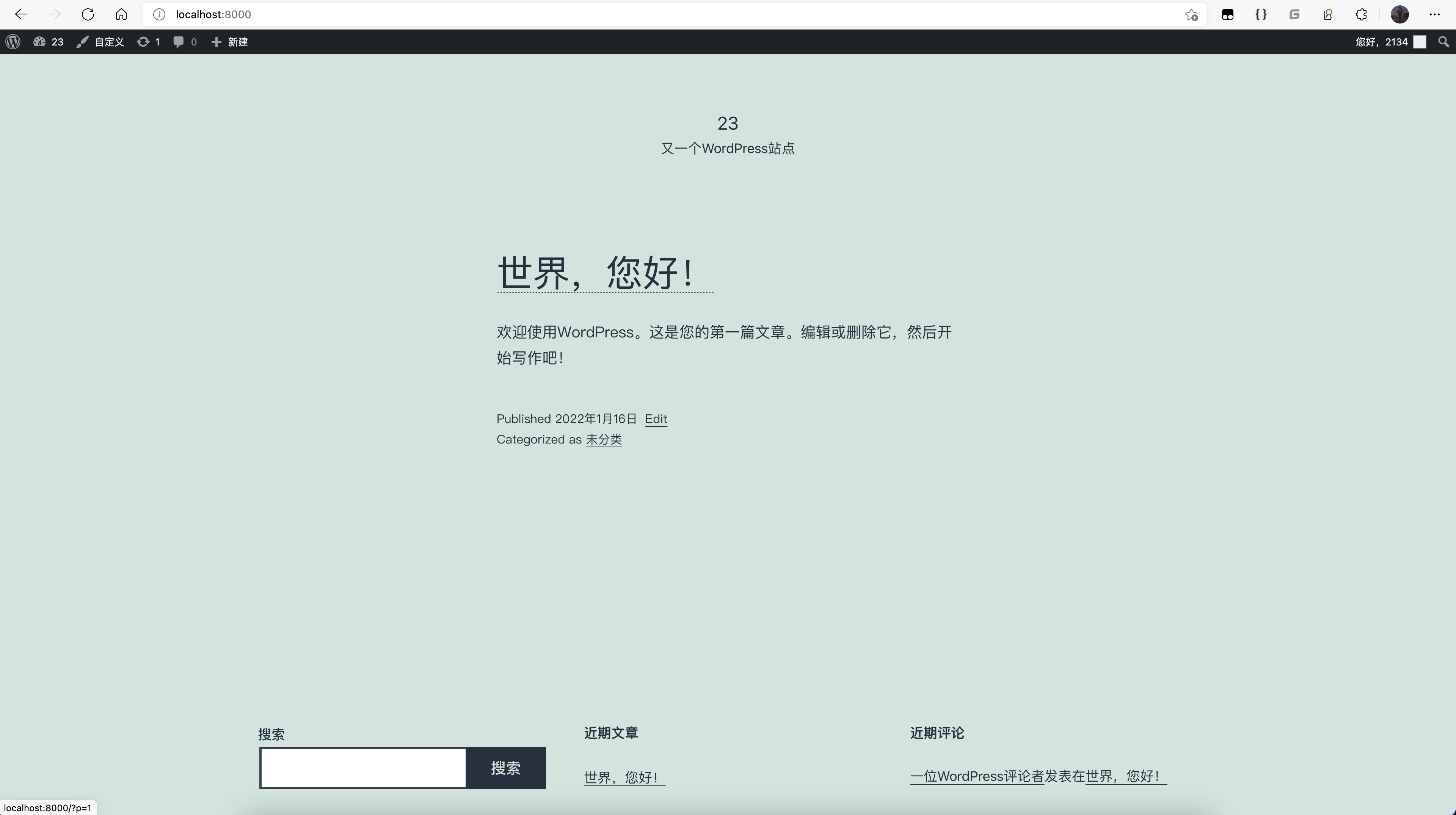Click the browser home icon
Viewport: 1456px width, 815px height.
point(121,14)
